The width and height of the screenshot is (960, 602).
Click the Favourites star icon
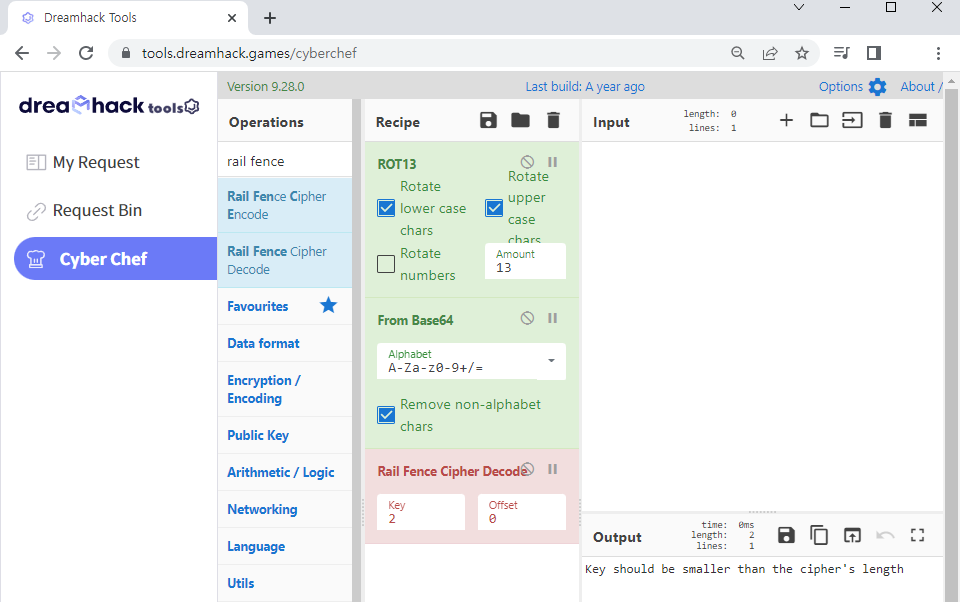click(x=329, y=305)
